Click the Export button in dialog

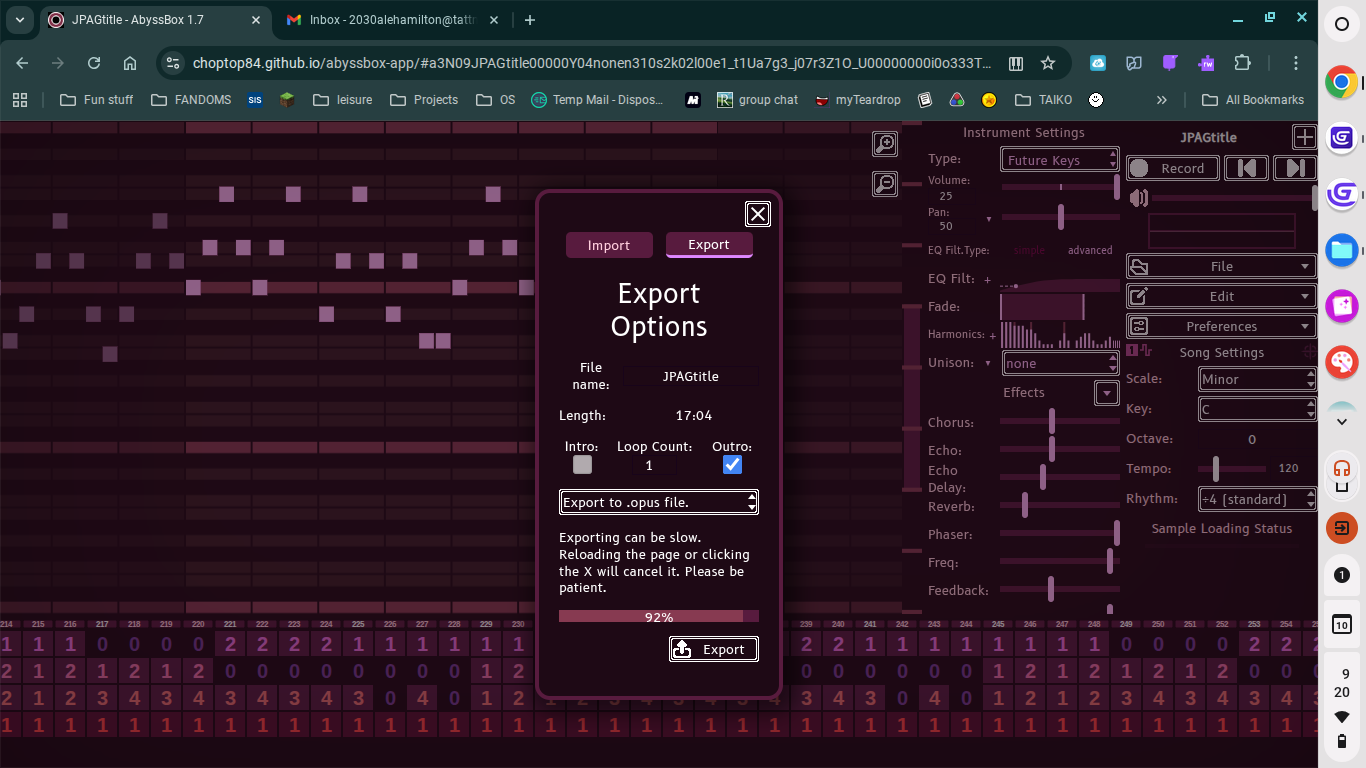tap(714, 649)
